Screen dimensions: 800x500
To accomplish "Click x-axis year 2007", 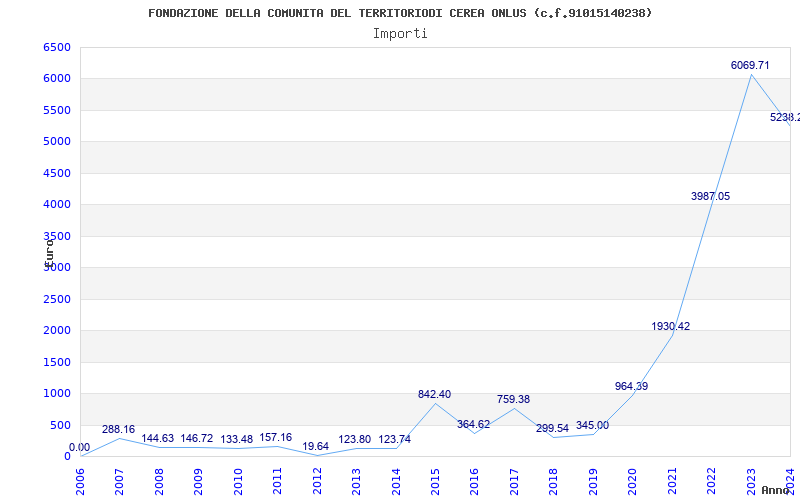I will click(x=119, y=482).
